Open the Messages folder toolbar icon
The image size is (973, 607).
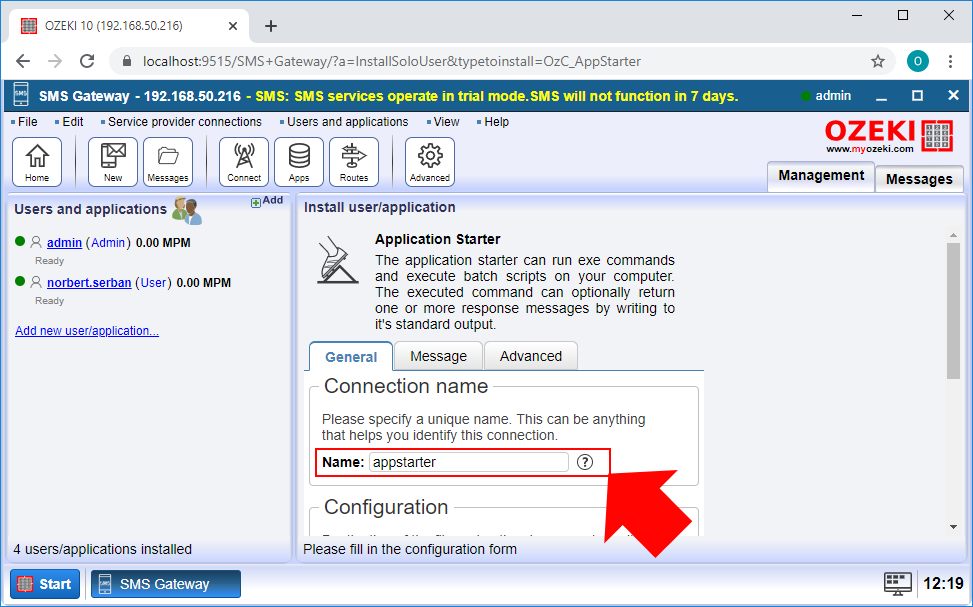coord(168,162)
